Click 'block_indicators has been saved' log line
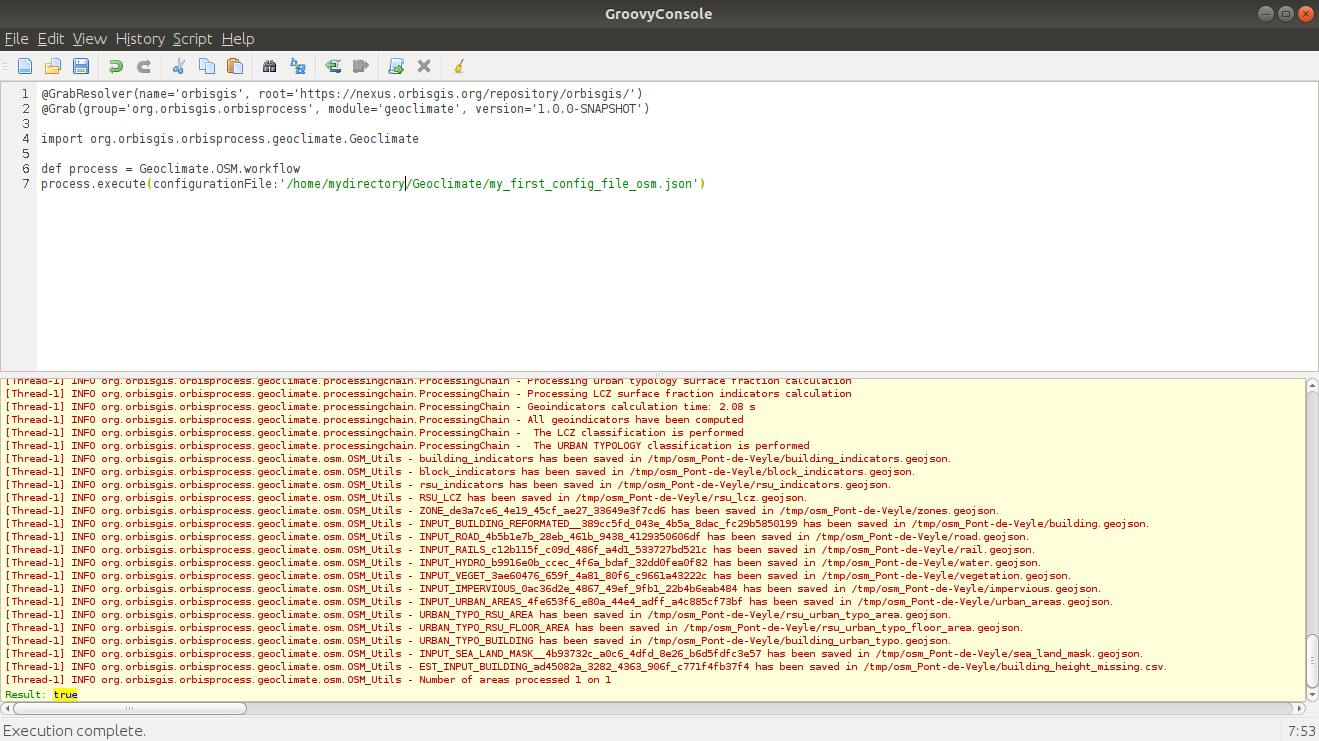The image size is (1319, 741). point(460,472)
